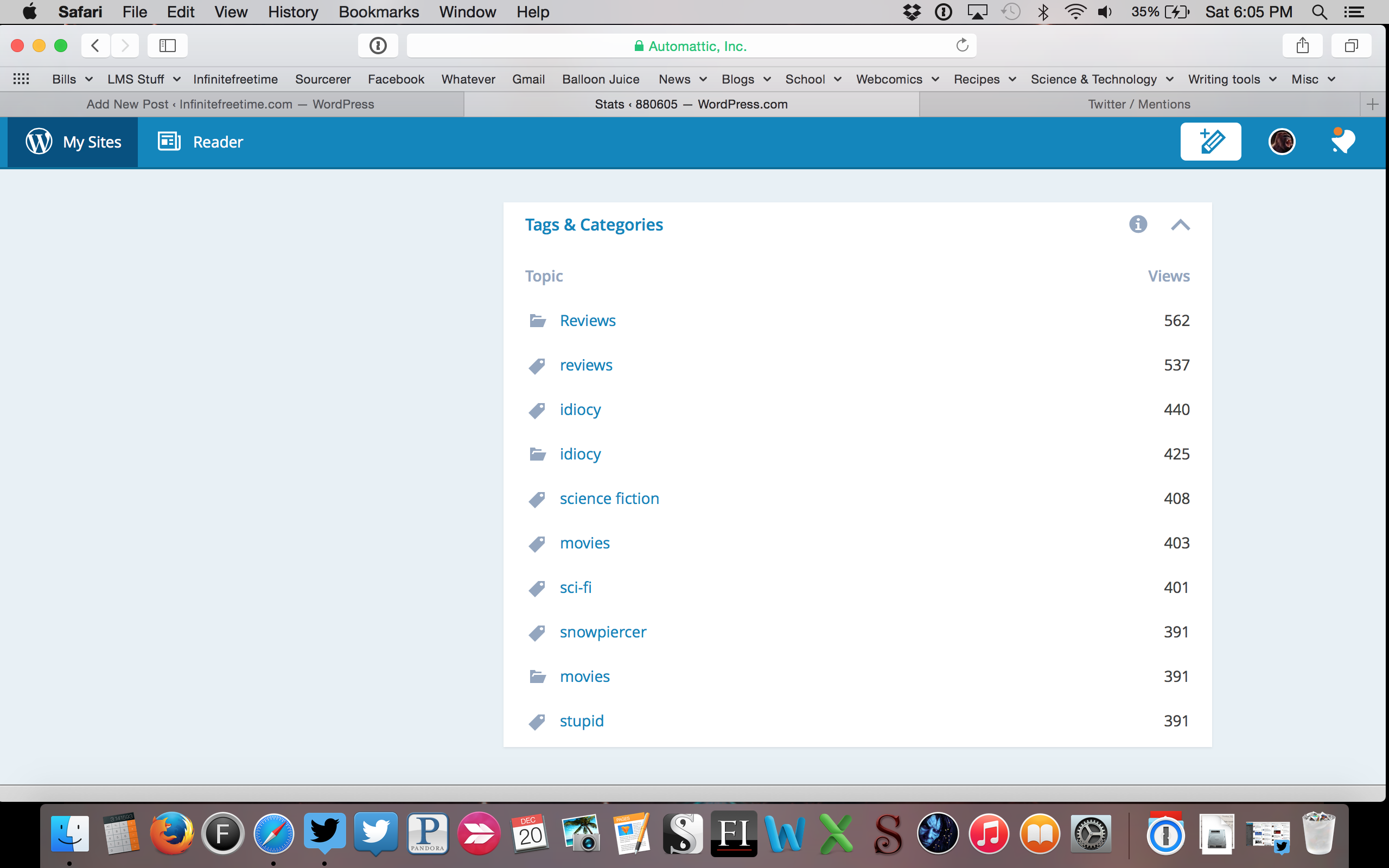This screenshot has width=1389, height=868.
Task: Open a new tab with plus button
Action: coord(1372,105)
